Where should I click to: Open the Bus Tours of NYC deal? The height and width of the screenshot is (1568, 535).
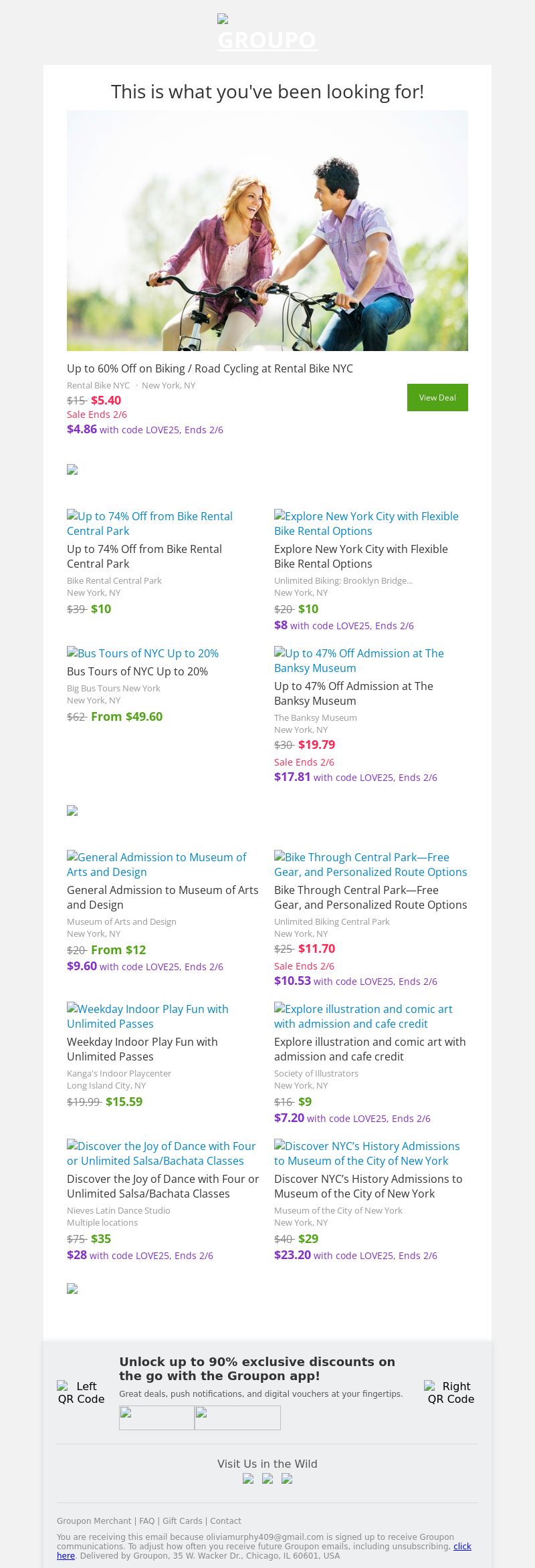(143, 653)
